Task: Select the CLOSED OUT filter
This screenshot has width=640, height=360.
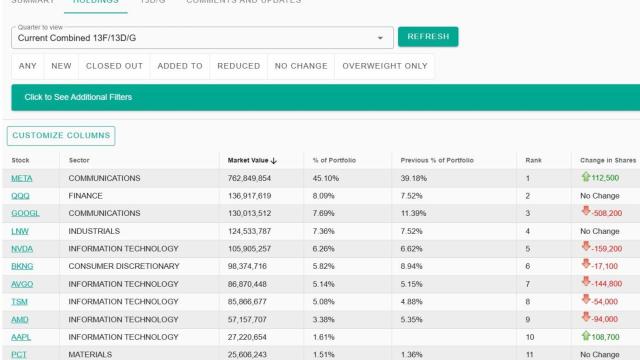Action: (114, 66)
